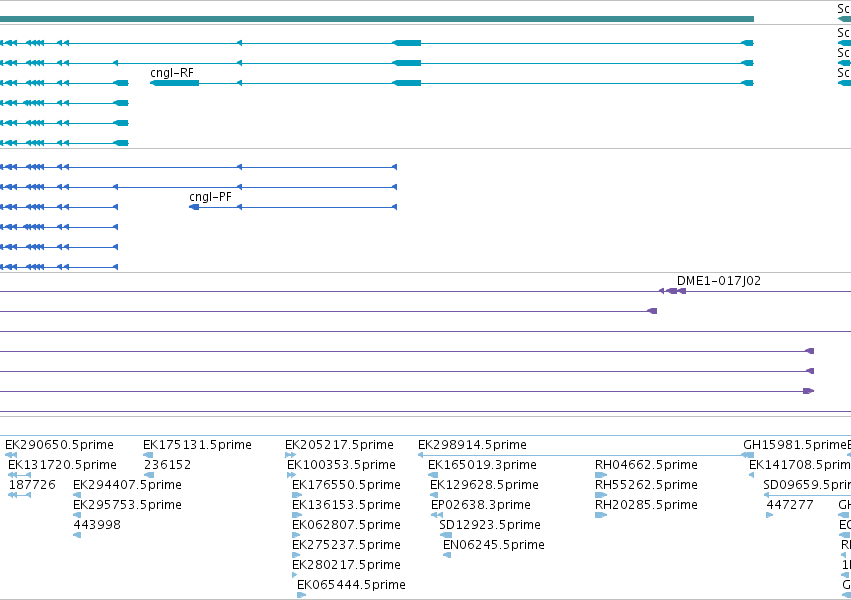Select the EK275237.5prime label

[x=346, y=545]
